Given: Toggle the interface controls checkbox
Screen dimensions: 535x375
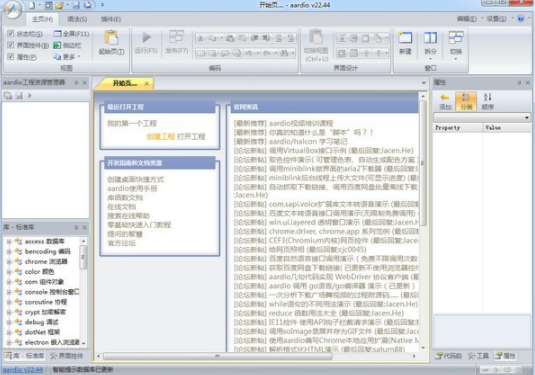Looking at the screenshot, I should (x=11, y=45).
